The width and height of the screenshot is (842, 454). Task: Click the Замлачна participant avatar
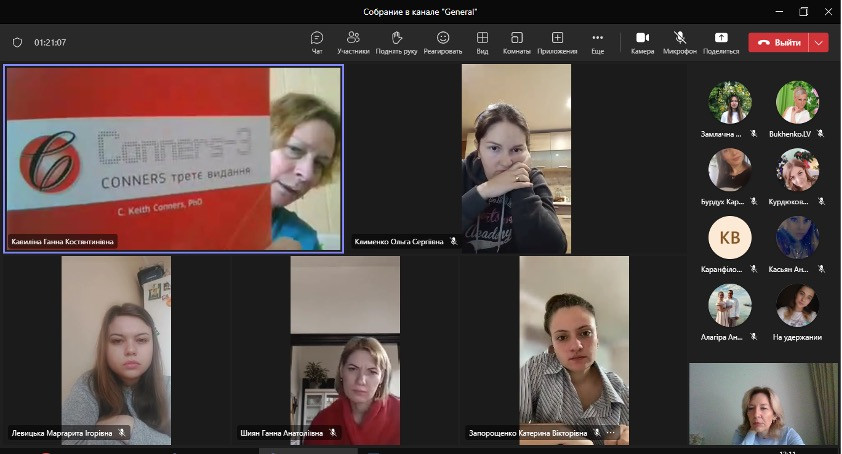click(x=730, y=102)
